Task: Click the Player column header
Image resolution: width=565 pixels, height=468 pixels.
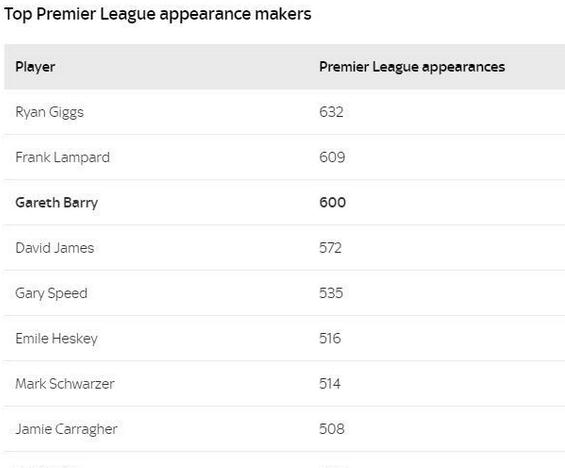Action: (x=35, y=67)
